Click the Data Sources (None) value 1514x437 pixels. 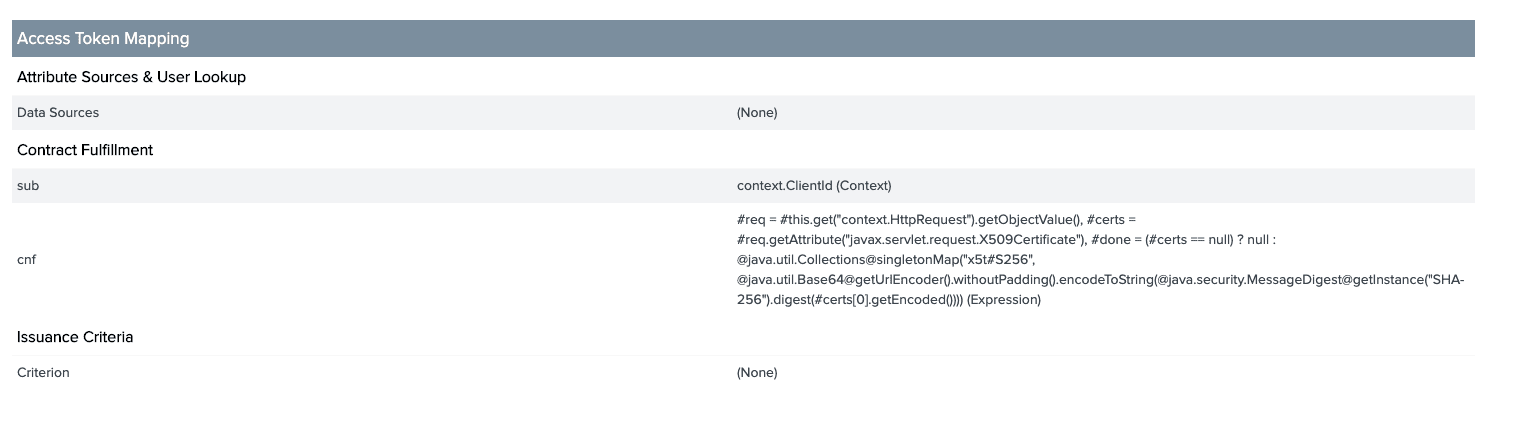click(x=757, y=113)
